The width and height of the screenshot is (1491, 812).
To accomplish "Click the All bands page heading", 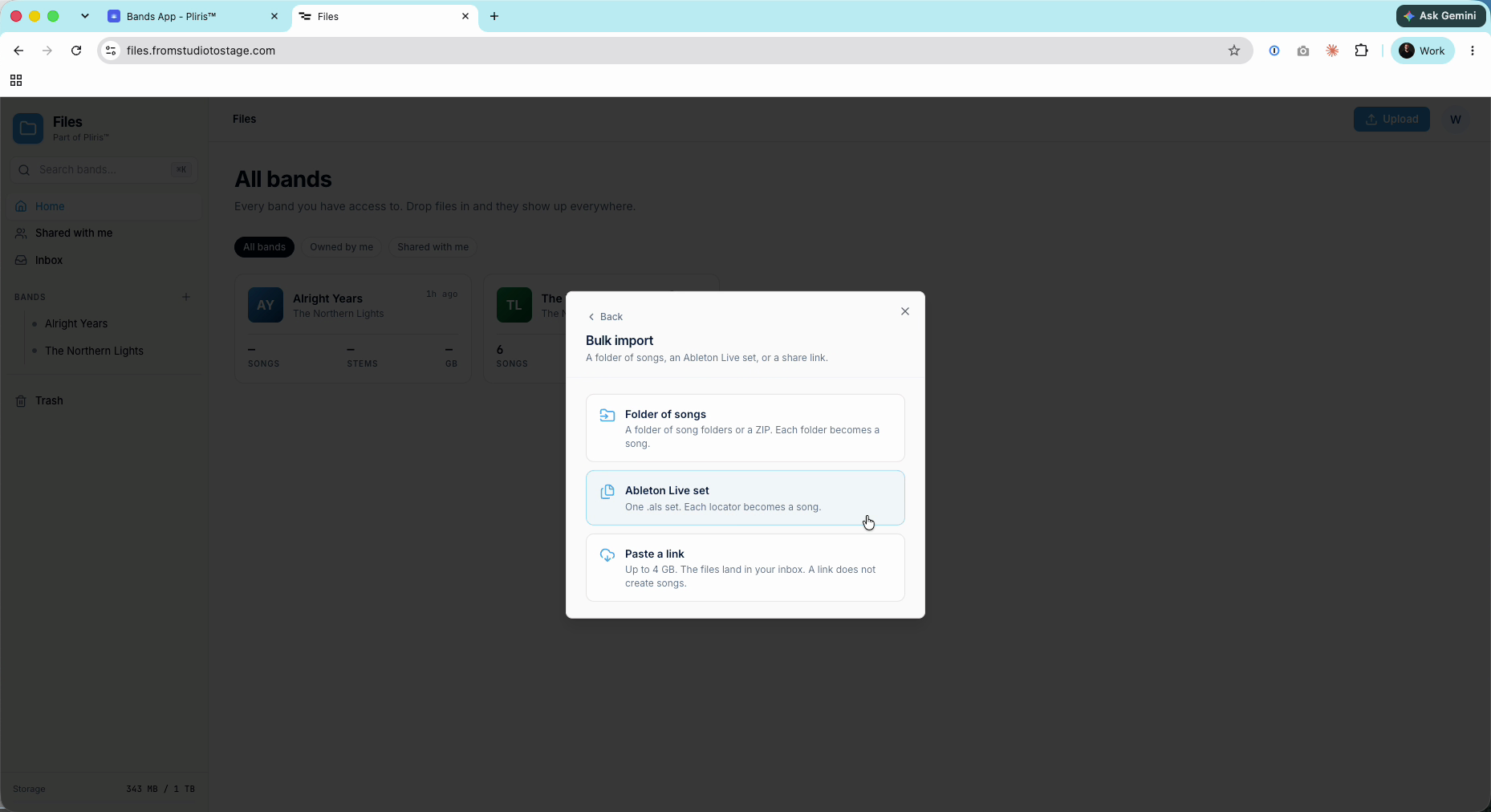I will tap(283, 179).
